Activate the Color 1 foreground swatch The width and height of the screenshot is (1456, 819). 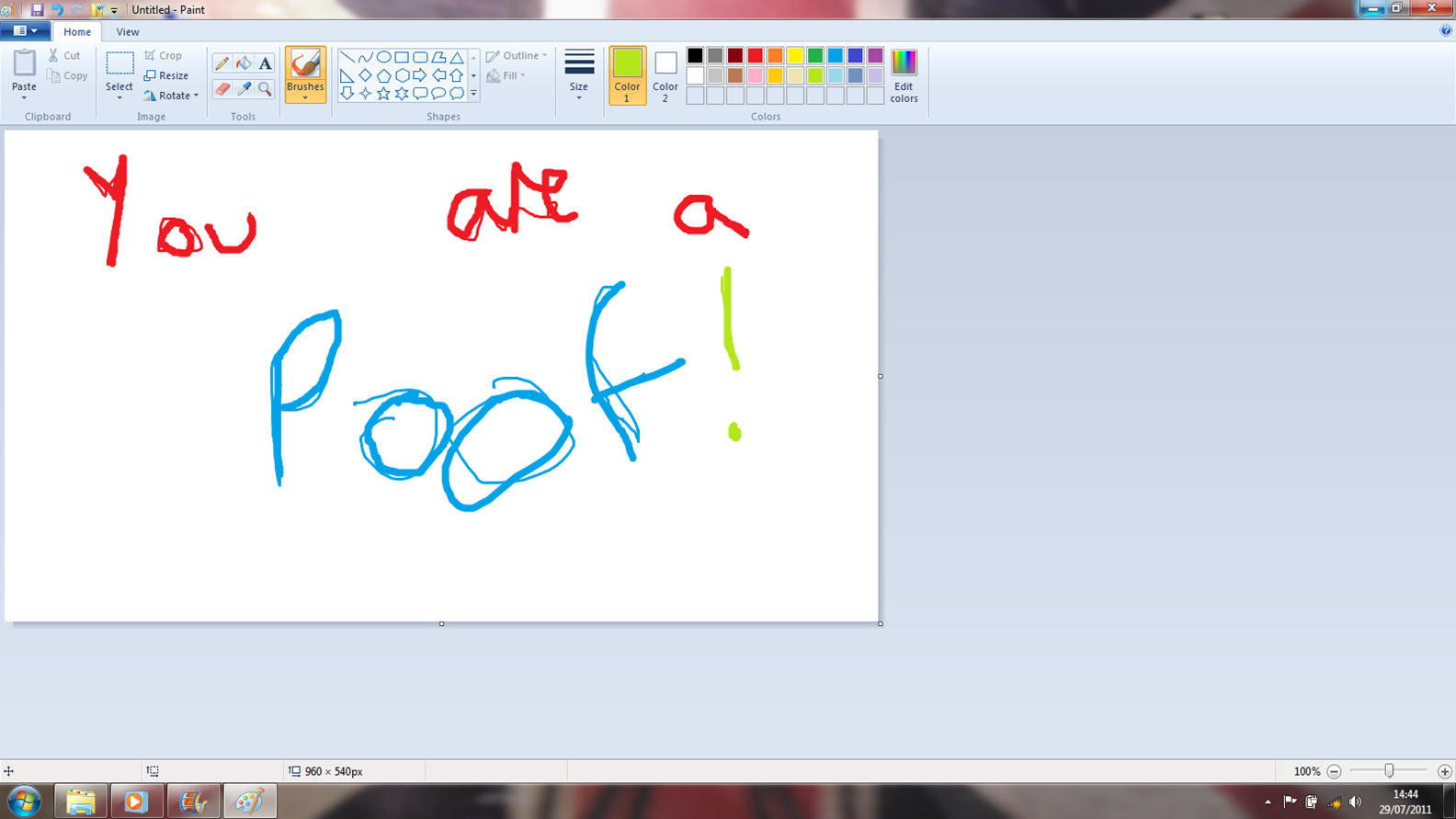point(627,74)
